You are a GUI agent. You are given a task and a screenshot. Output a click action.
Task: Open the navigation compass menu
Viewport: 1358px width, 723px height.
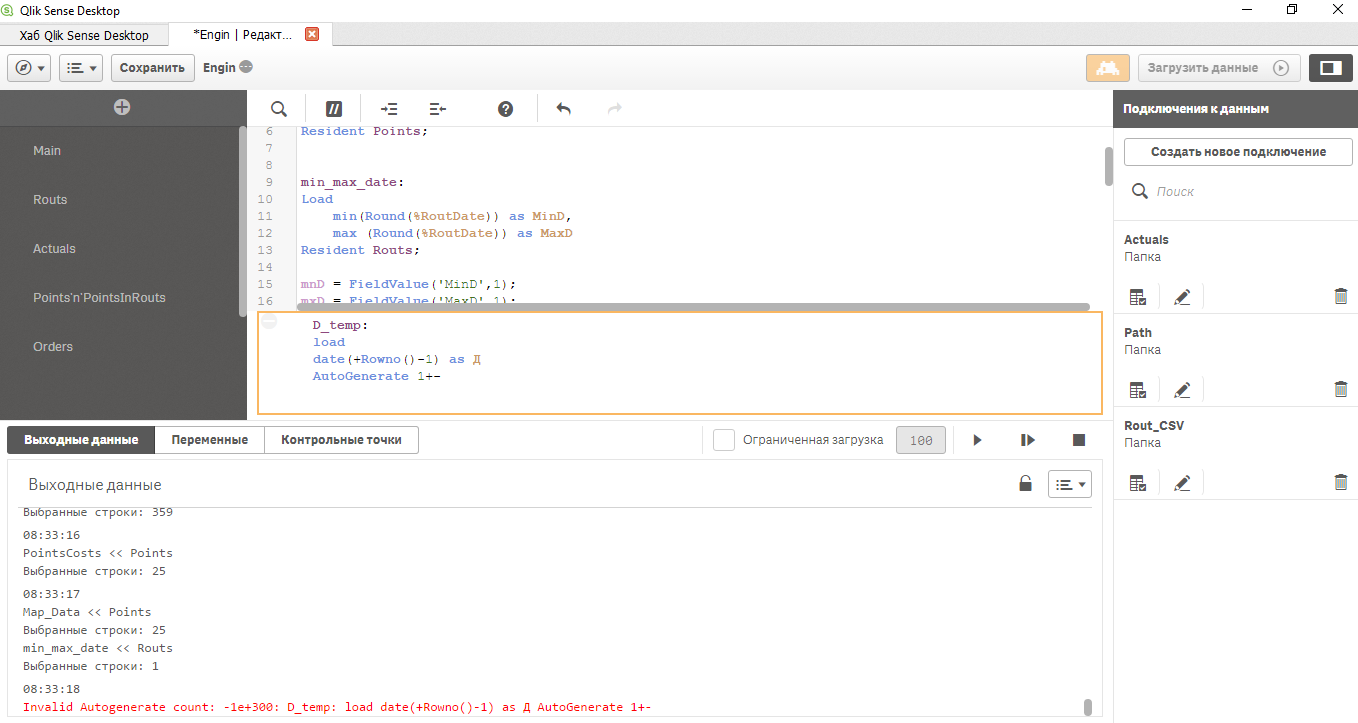tap(30, 68)
